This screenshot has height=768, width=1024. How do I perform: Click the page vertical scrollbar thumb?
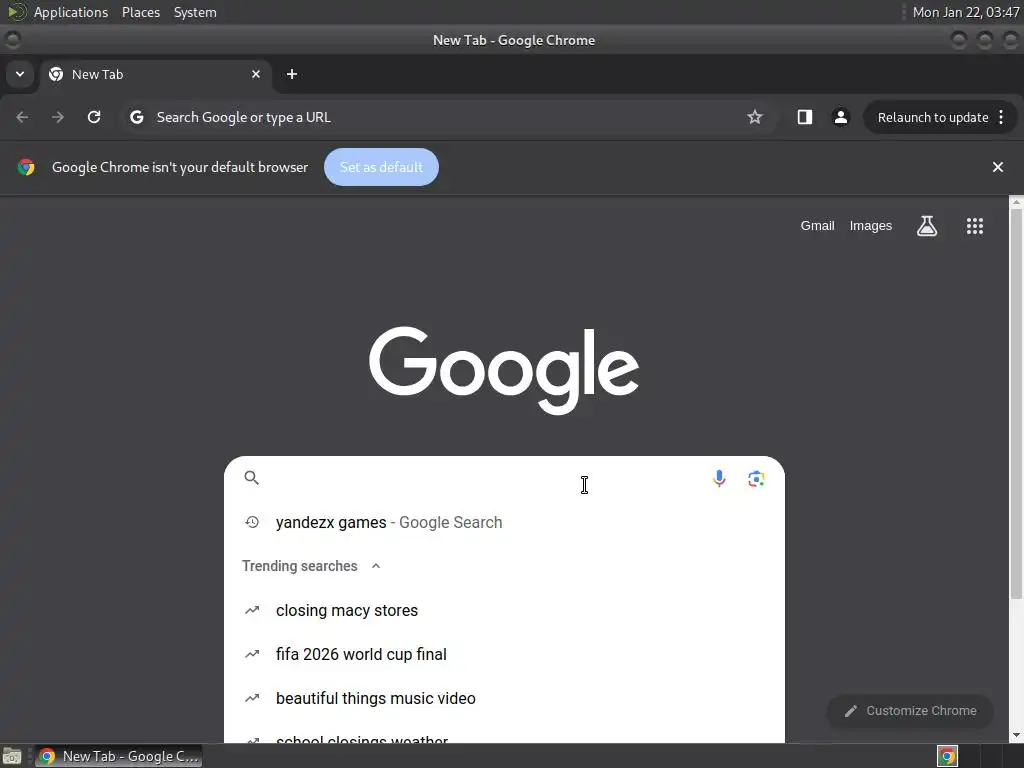point(1016,403)
